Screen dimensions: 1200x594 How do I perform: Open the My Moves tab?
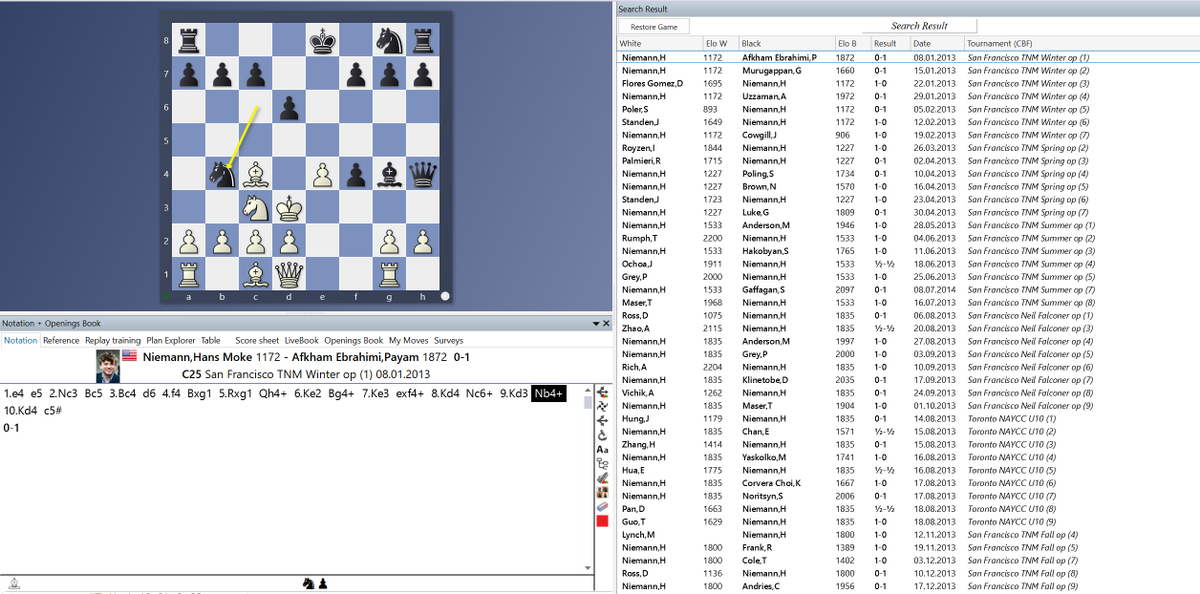(408, 341)
